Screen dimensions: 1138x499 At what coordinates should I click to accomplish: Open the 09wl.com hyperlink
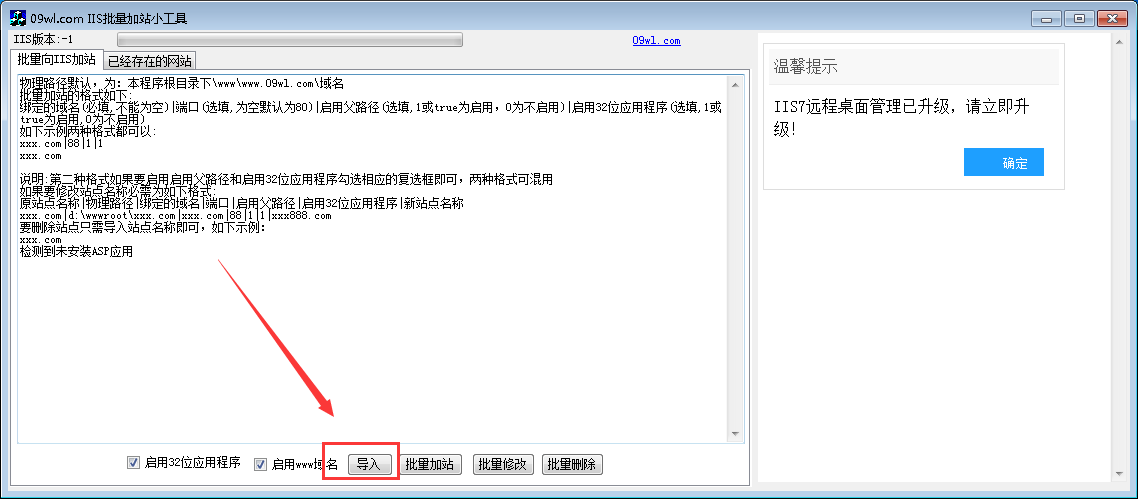(x=656, y=41)
